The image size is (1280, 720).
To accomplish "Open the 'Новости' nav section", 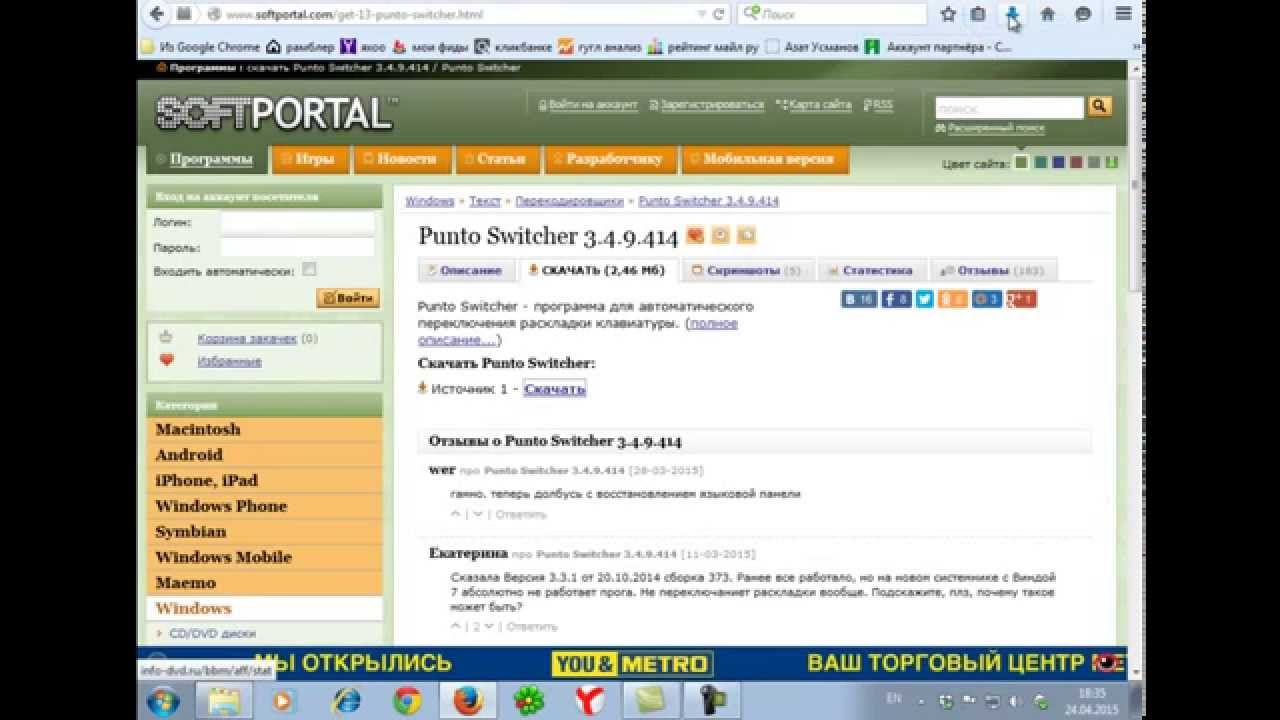I will [x=400, y=159].
